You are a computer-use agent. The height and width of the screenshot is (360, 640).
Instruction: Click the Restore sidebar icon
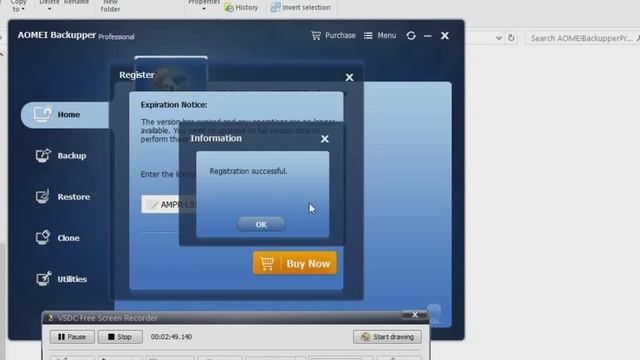(42, 196)
